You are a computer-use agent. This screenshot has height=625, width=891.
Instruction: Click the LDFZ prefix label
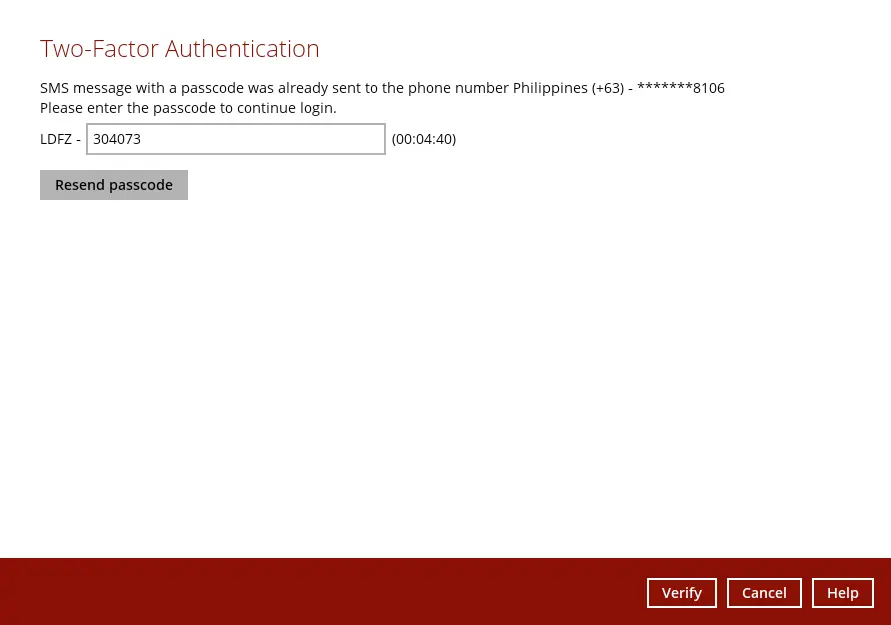(x=55, y=139)
